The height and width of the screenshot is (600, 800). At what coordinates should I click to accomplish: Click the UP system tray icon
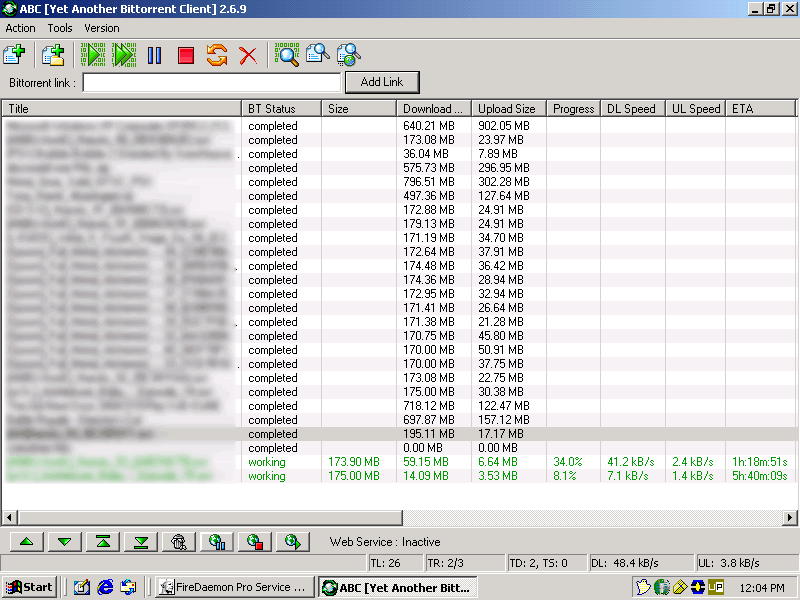tap(716, 587)
